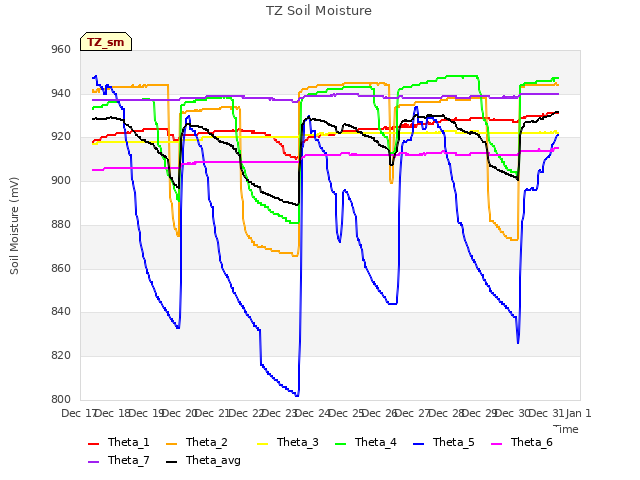
Task: Toggle Theta_avg legend entry
Action: 203,460
